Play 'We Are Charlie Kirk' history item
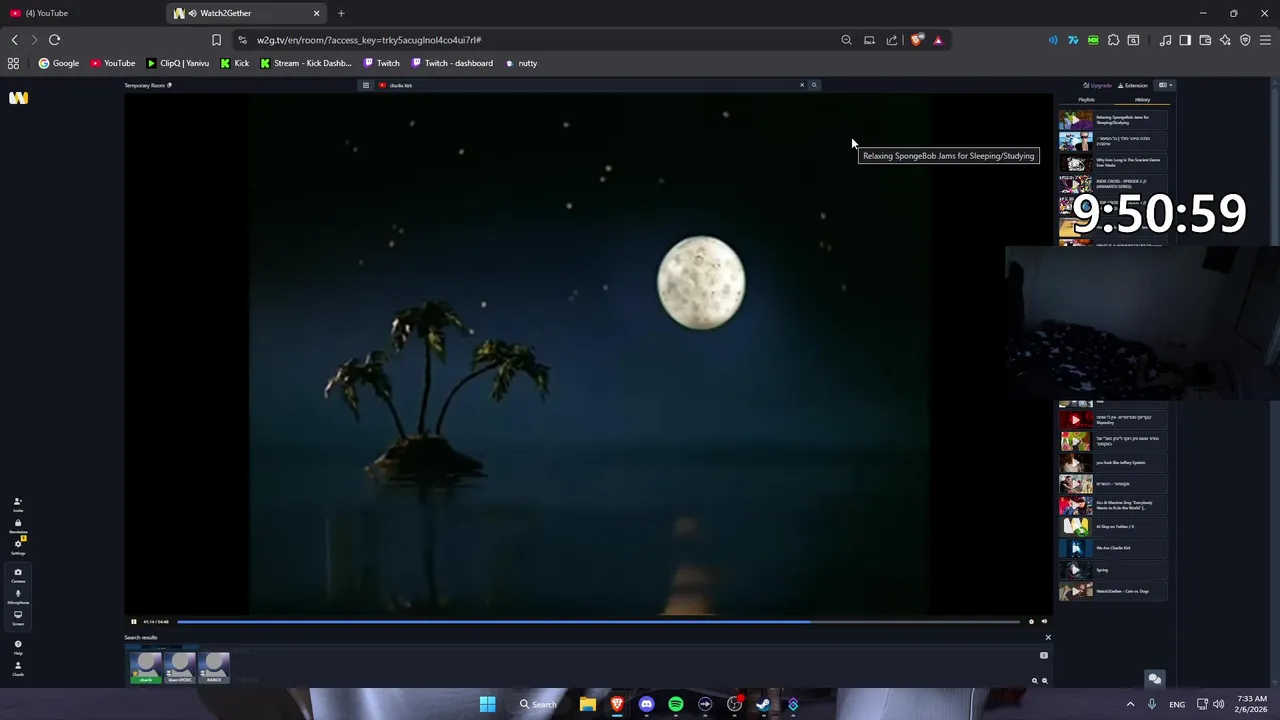Viewport: 1280px width, 720px height. tap(1112, 548)
